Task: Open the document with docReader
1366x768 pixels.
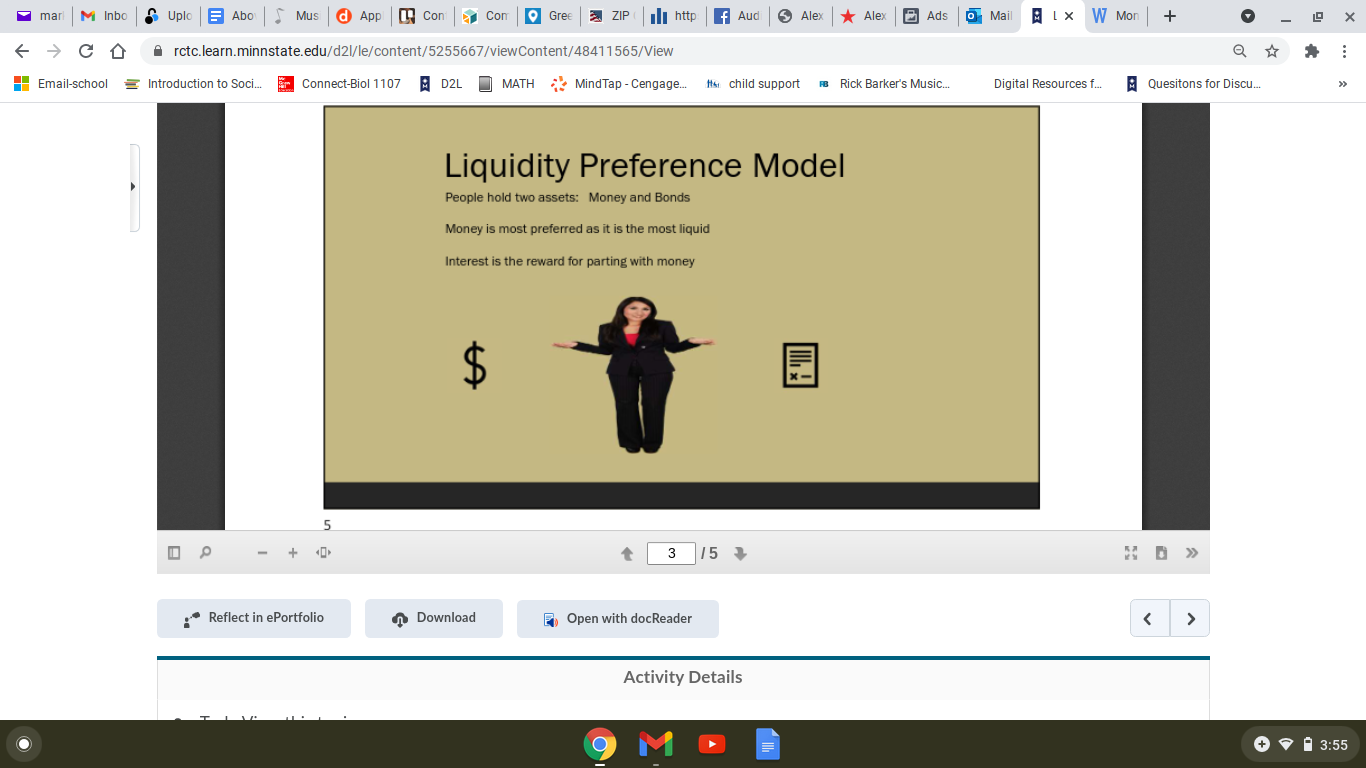Action: click(617, 618)
